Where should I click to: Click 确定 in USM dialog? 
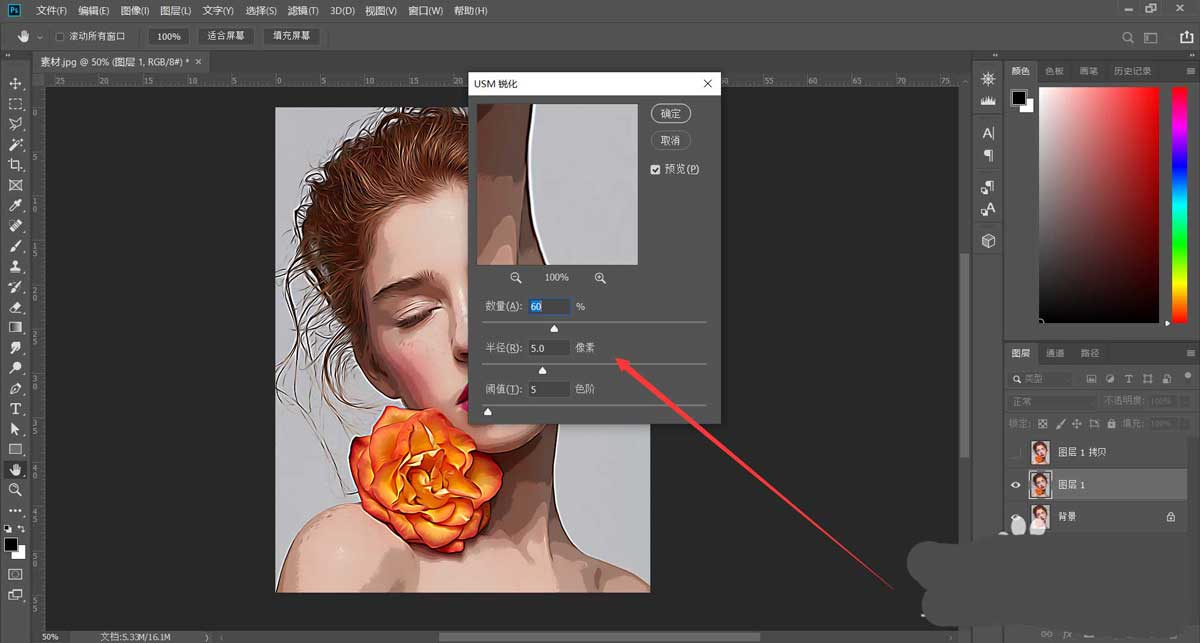(x=670, y=114)
